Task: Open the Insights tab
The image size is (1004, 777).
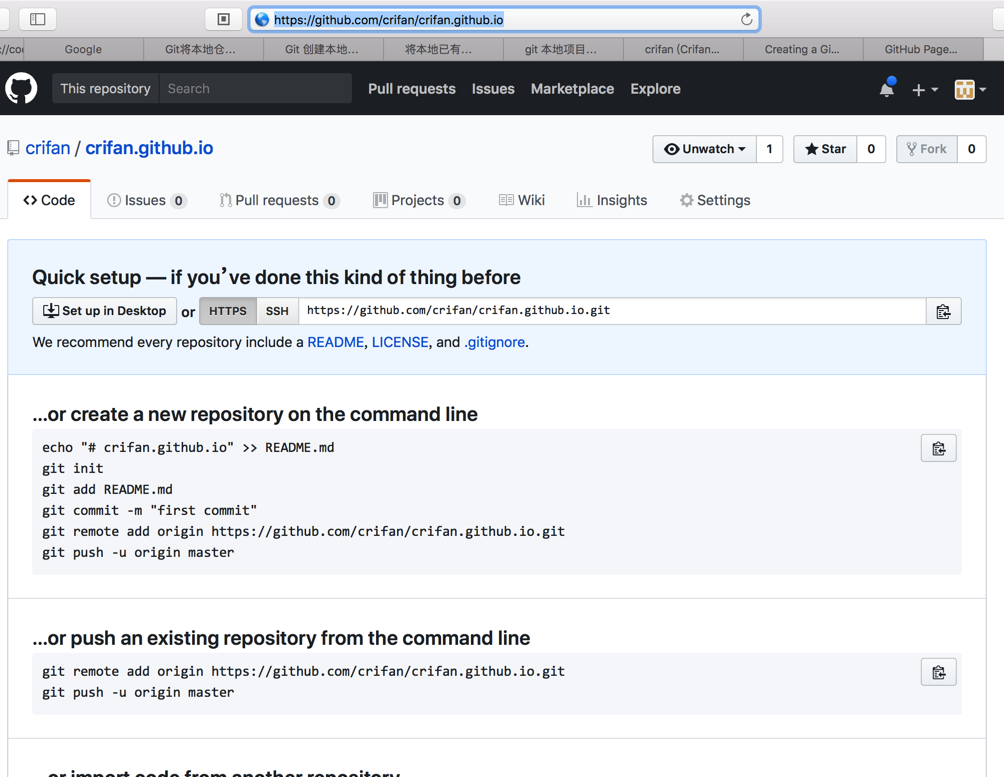Action: pos(612,200)
